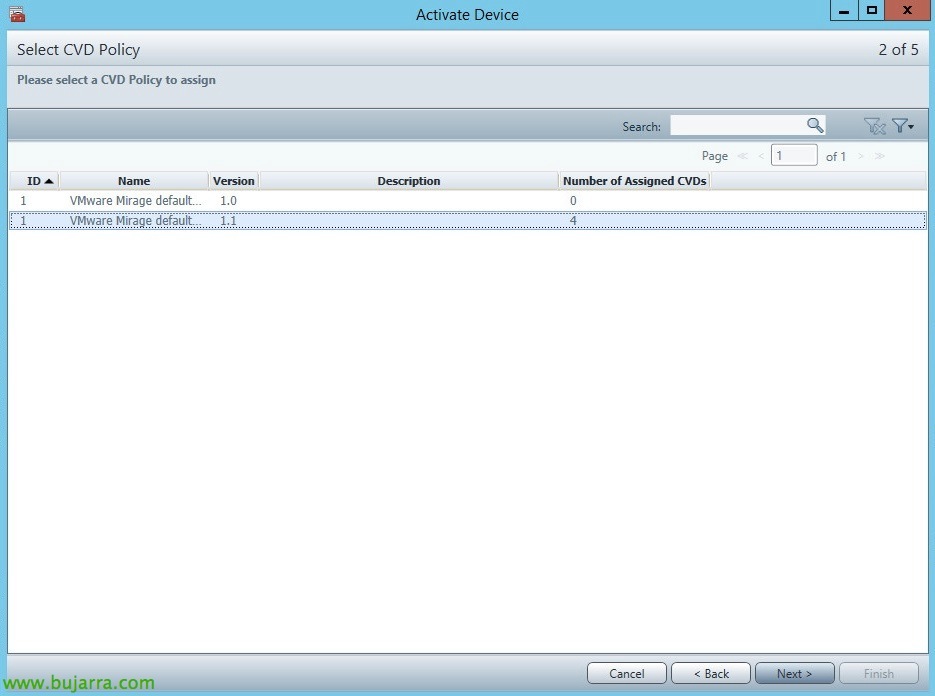Click the search magnifier icon

tap(815, 125)
